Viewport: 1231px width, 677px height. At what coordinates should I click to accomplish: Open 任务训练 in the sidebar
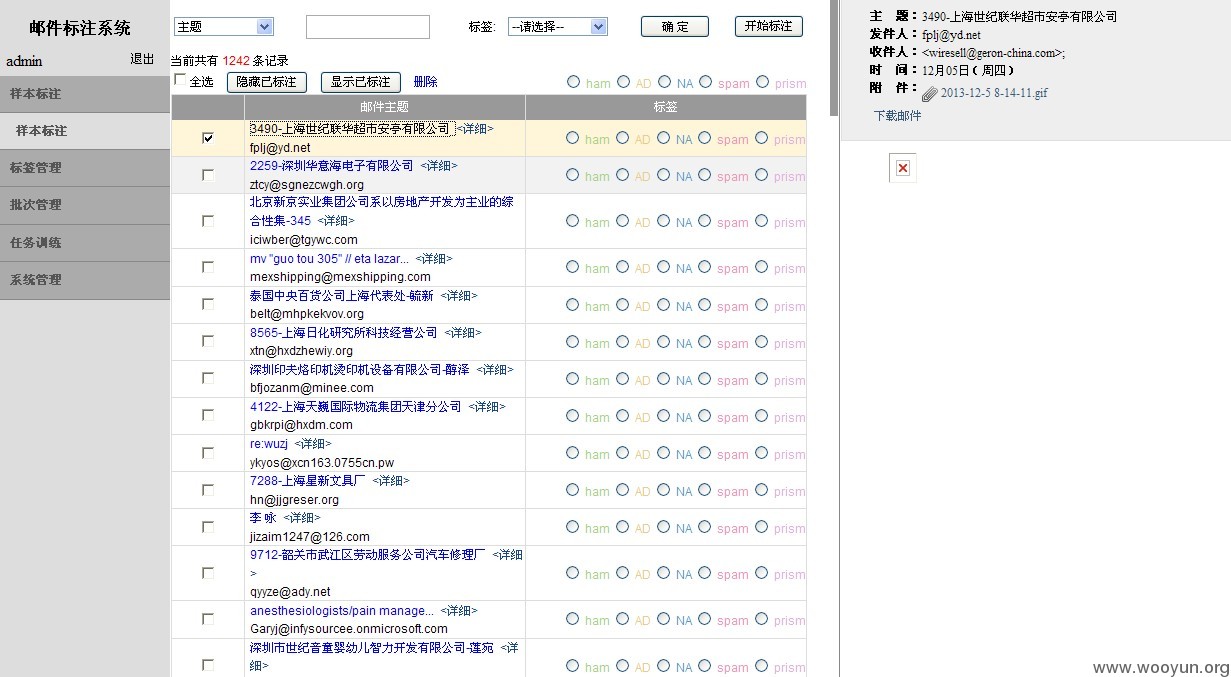(x=85, y=242)
